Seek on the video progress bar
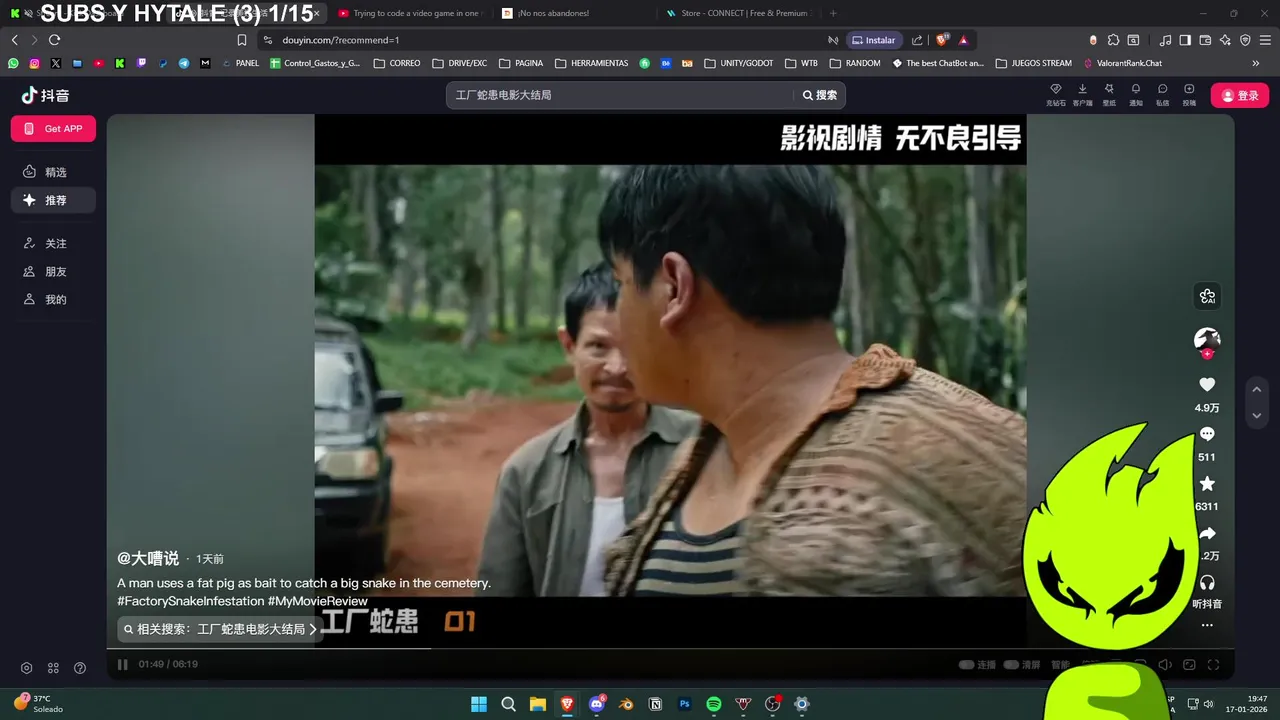This screenshot has width=1280, height=720. click(670, 649)
